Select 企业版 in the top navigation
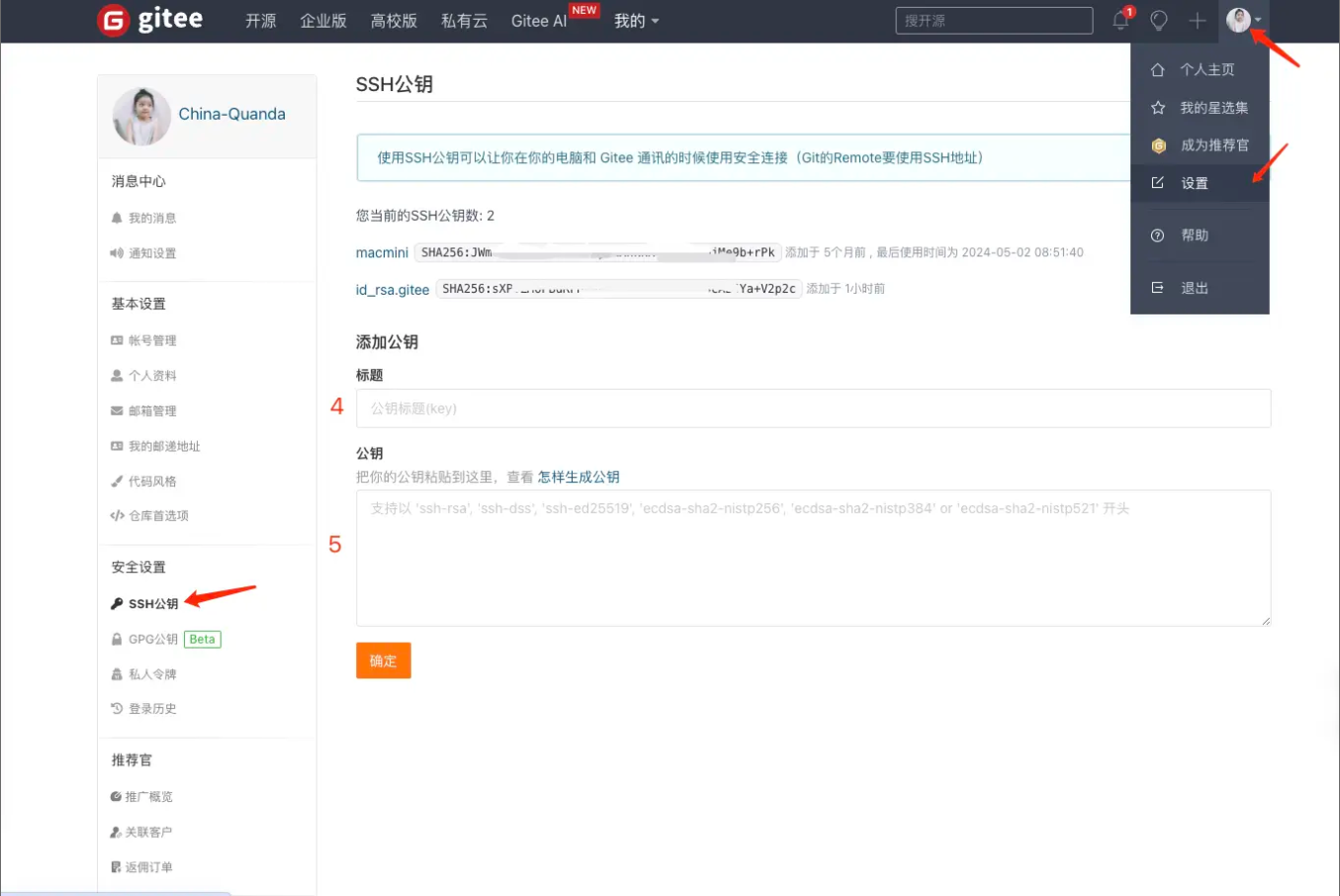The height and width of the screenshot is (896, 1340). (x=323, y=20)
